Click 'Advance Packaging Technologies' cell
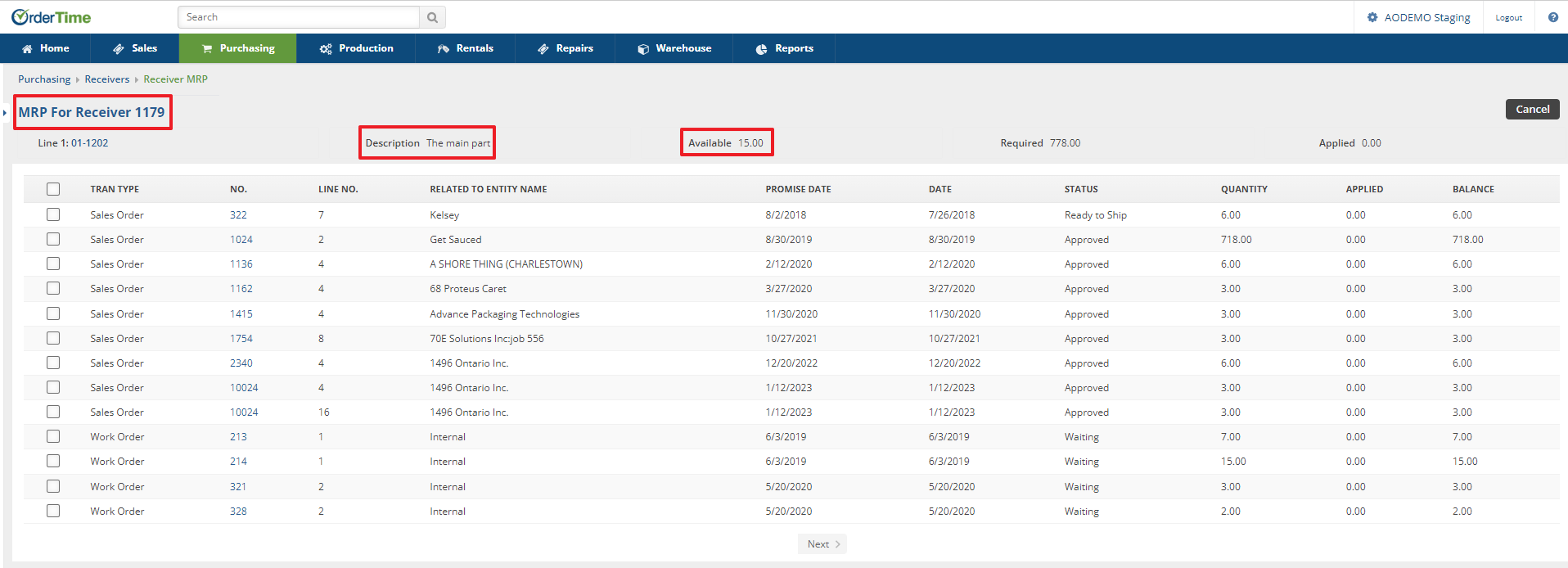 [504, 313]
